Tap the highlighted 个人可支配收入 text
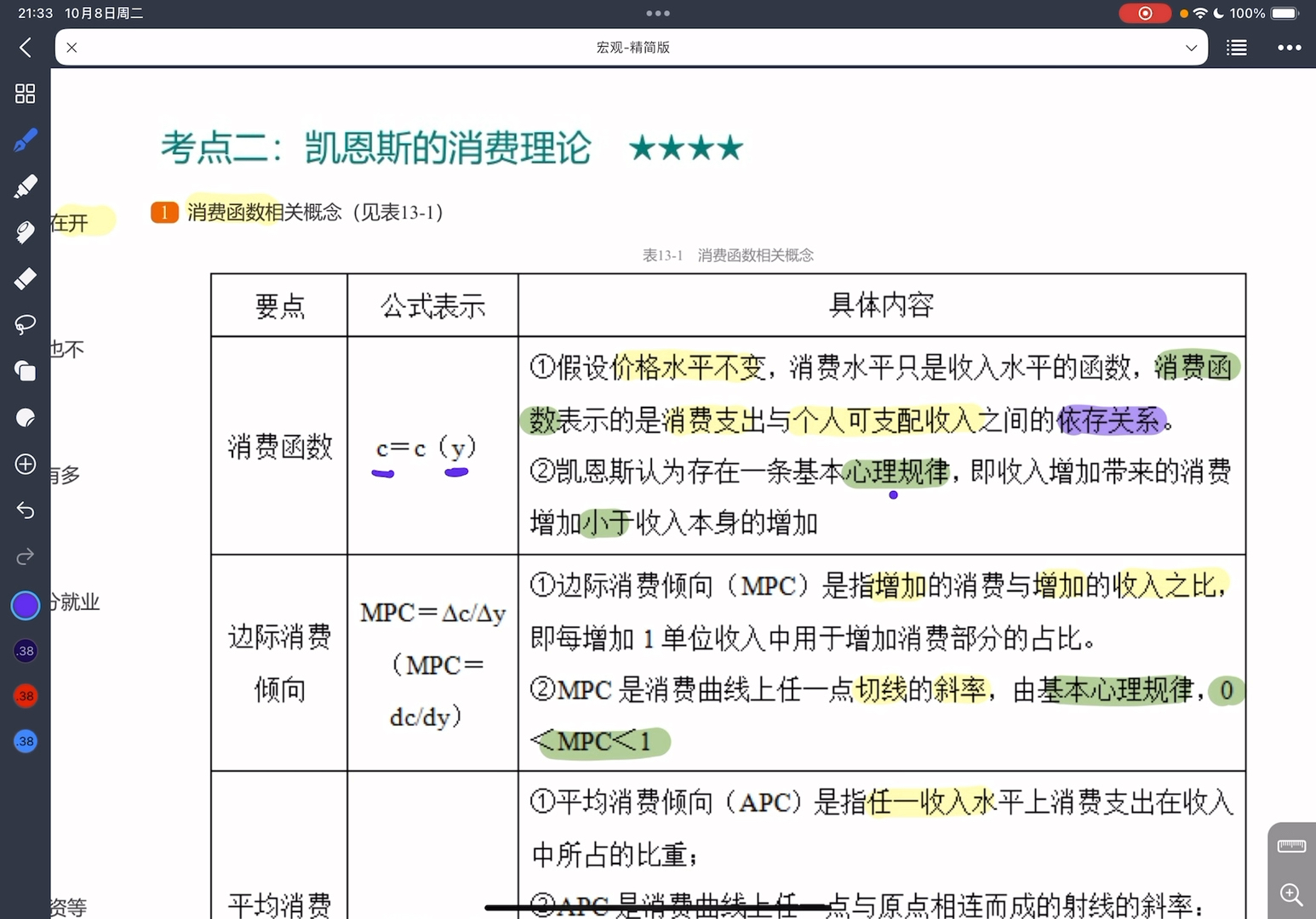This screenshot has width=1316, height=919. click(884, 420)
